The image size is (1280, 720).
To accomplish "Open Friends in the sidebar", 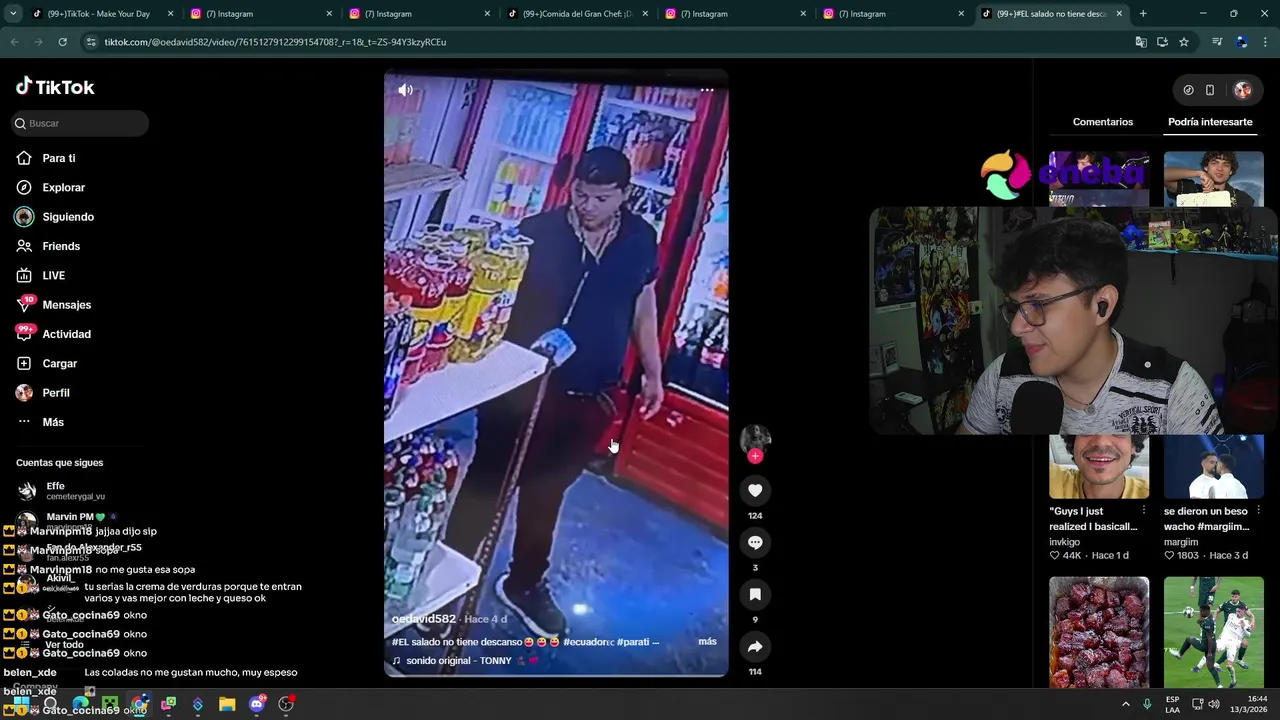I will click(61, 246).
